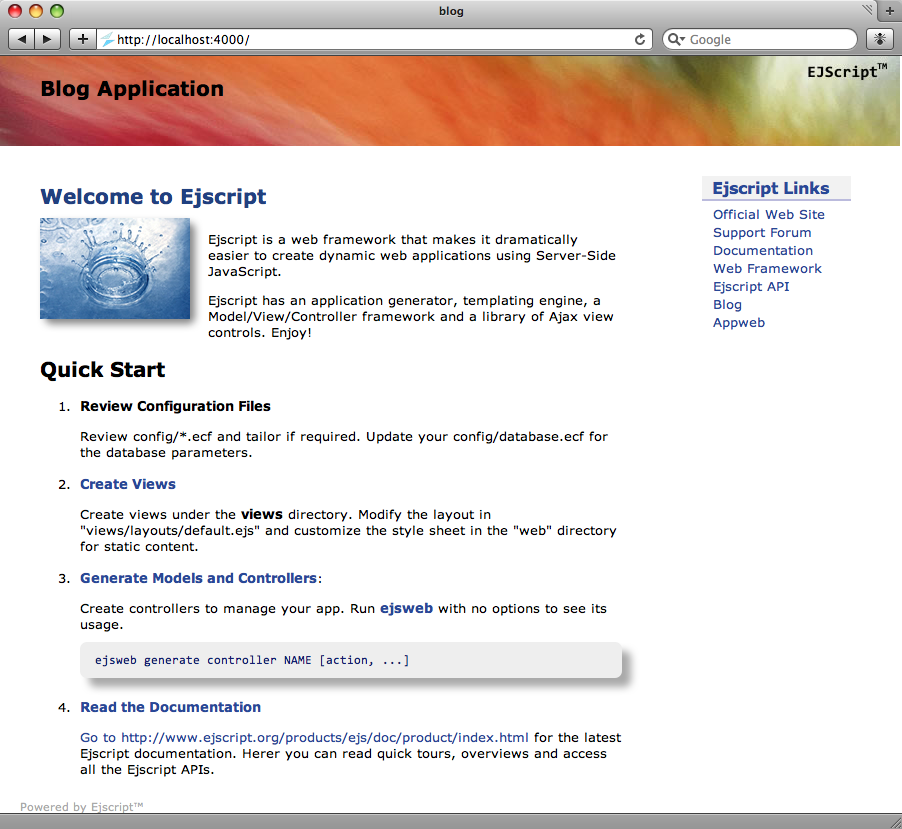Open a new tab with plus button
902x829 pixels.
889,10
